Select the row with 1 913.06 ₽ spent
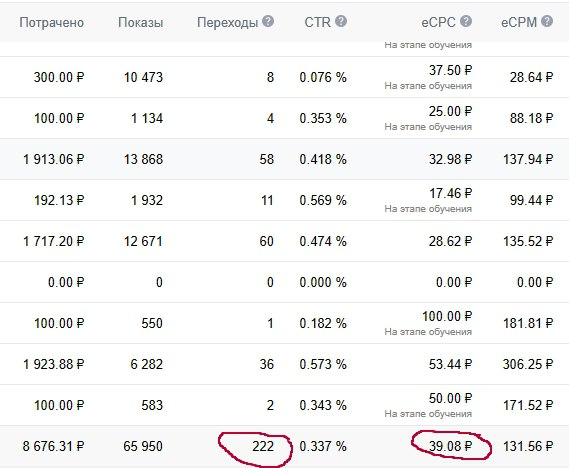The height and width of the screenshot is (468, 569). 284,159
